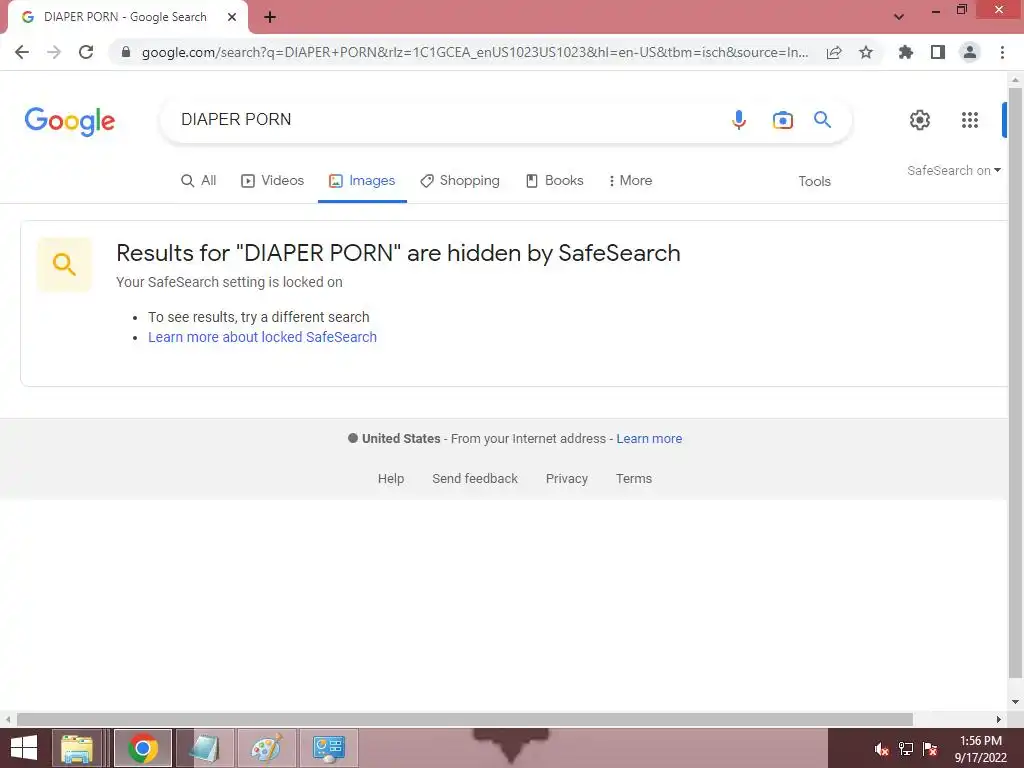1024x768 pixels.
Task: Switch to the All results tab
Action: point(199,180)
